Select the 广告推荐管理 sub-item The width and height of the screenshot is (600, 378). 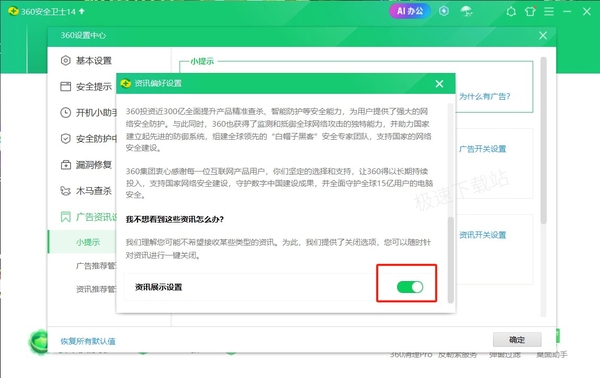pyautogui.click(x=96, y=266)
